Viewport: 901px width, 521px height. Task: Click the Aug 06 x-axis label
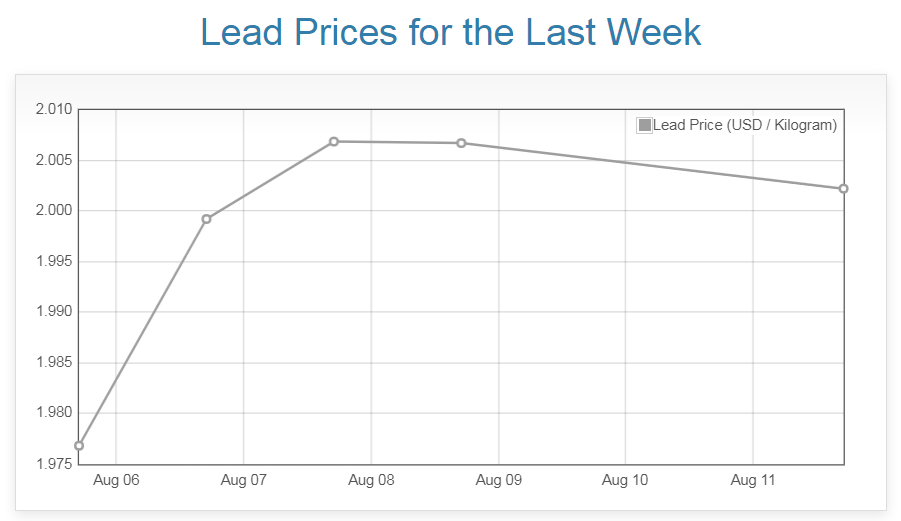tap(116, 480)
